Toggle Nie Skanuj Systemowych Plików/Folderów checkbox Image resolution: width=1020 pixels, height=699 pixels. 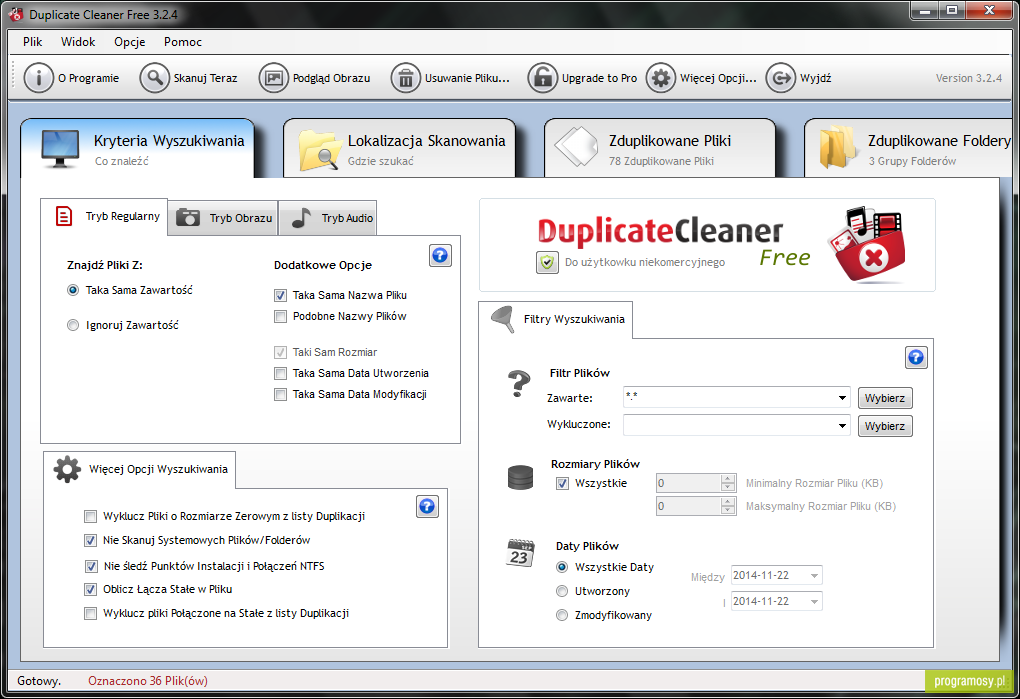click(x=90, y=540)
